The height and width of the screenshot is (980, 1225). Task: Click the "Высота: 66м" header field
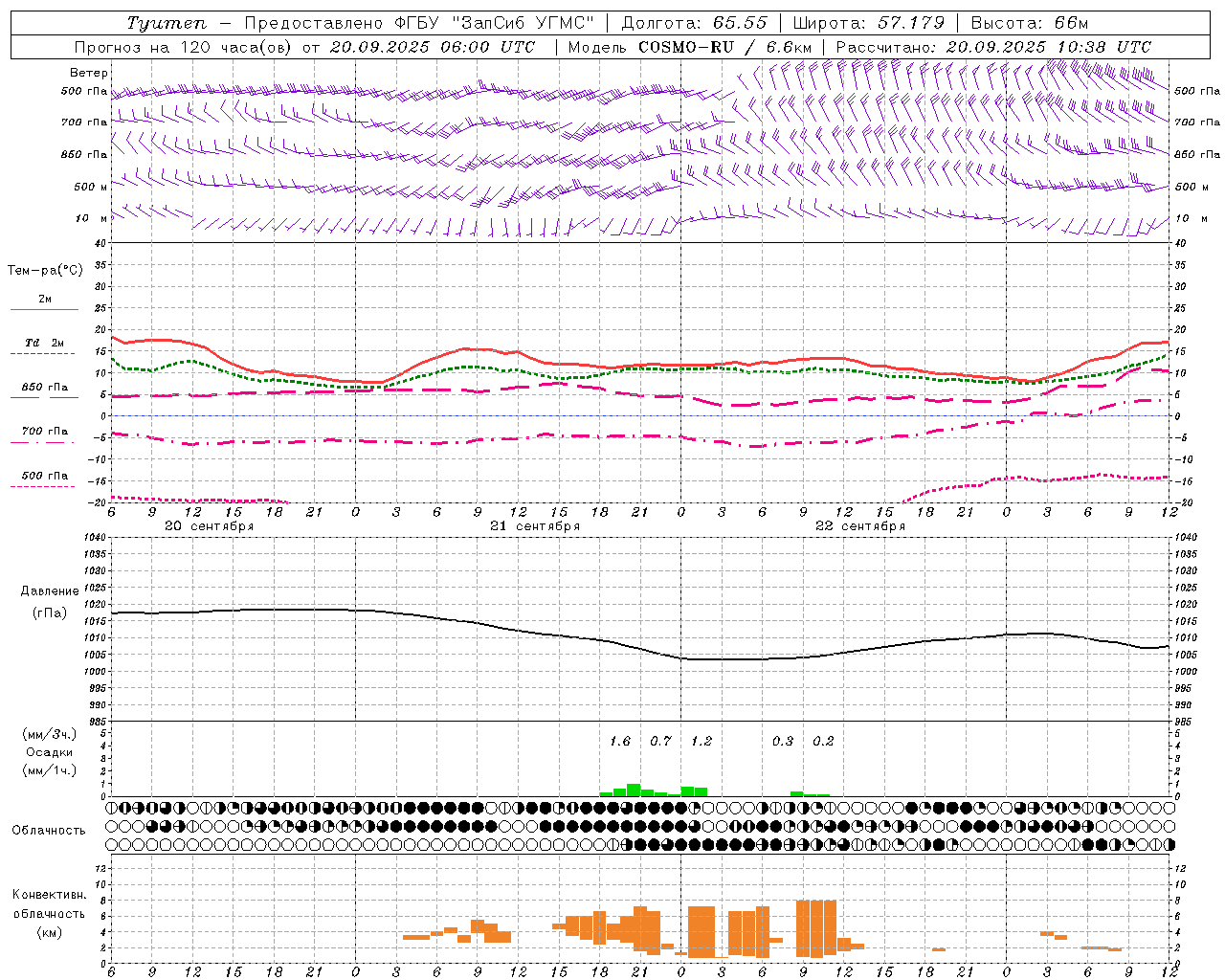1030,23
